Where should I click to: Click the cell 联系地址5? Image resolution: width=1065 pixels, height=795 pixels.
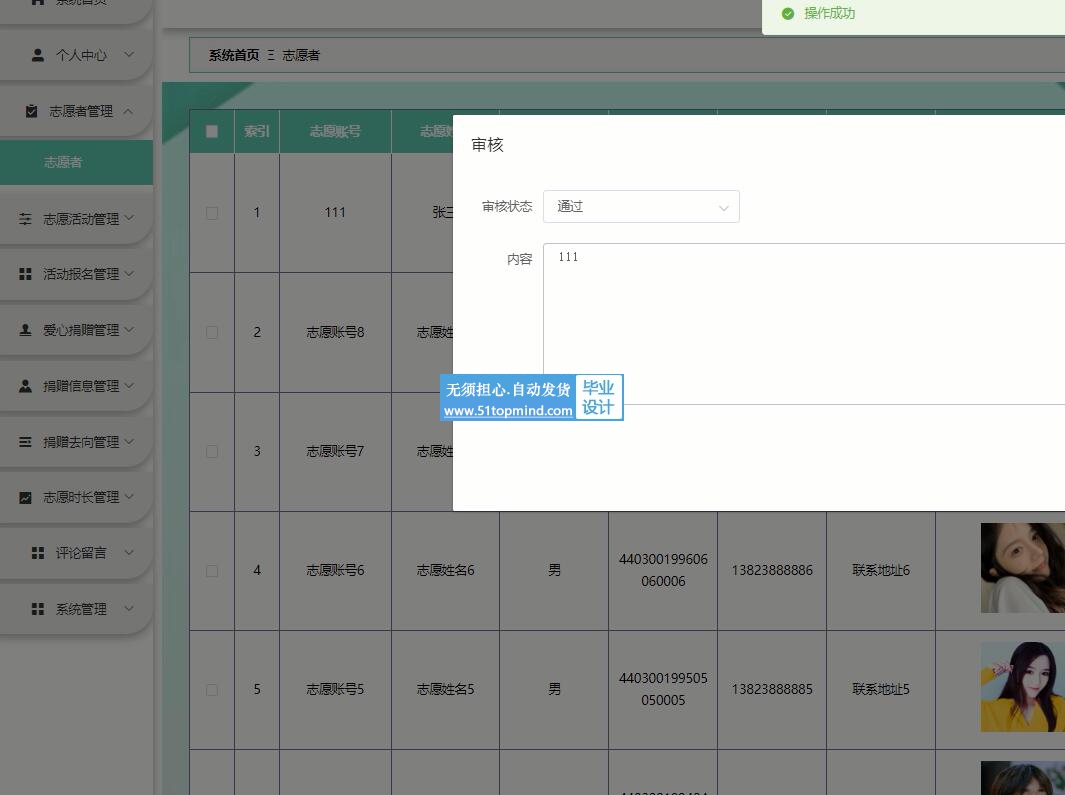click(881, 690)
